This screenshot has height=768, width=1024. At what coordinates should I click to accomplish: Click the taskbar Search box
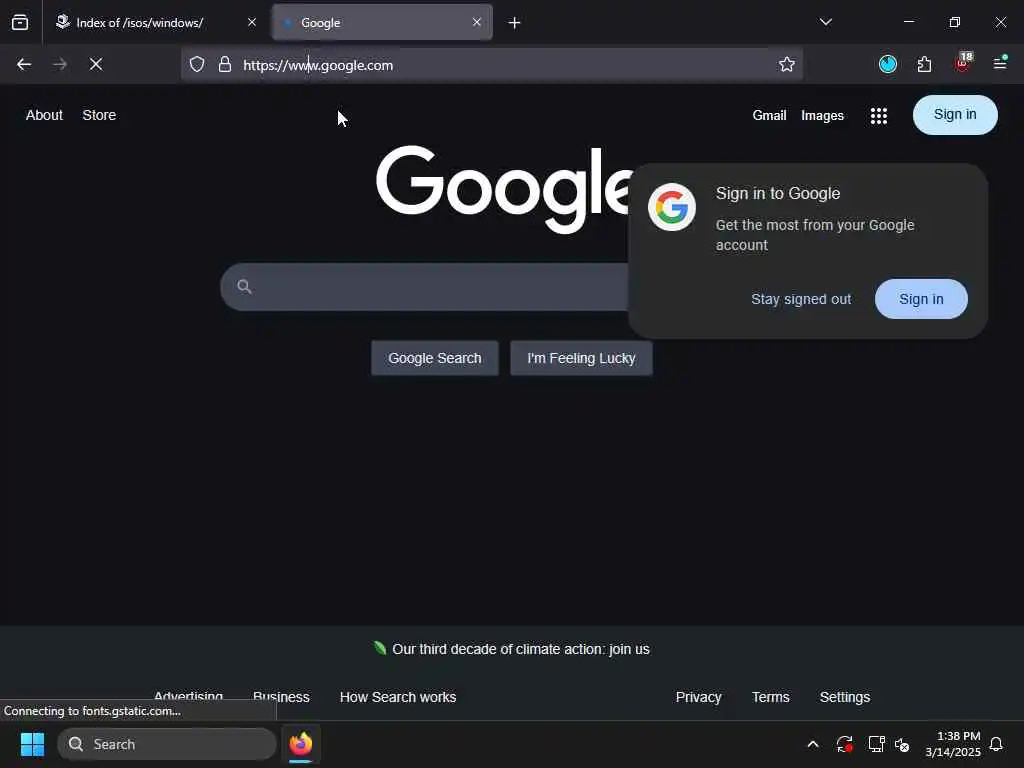pyautogui.click(x=167, y=744)
